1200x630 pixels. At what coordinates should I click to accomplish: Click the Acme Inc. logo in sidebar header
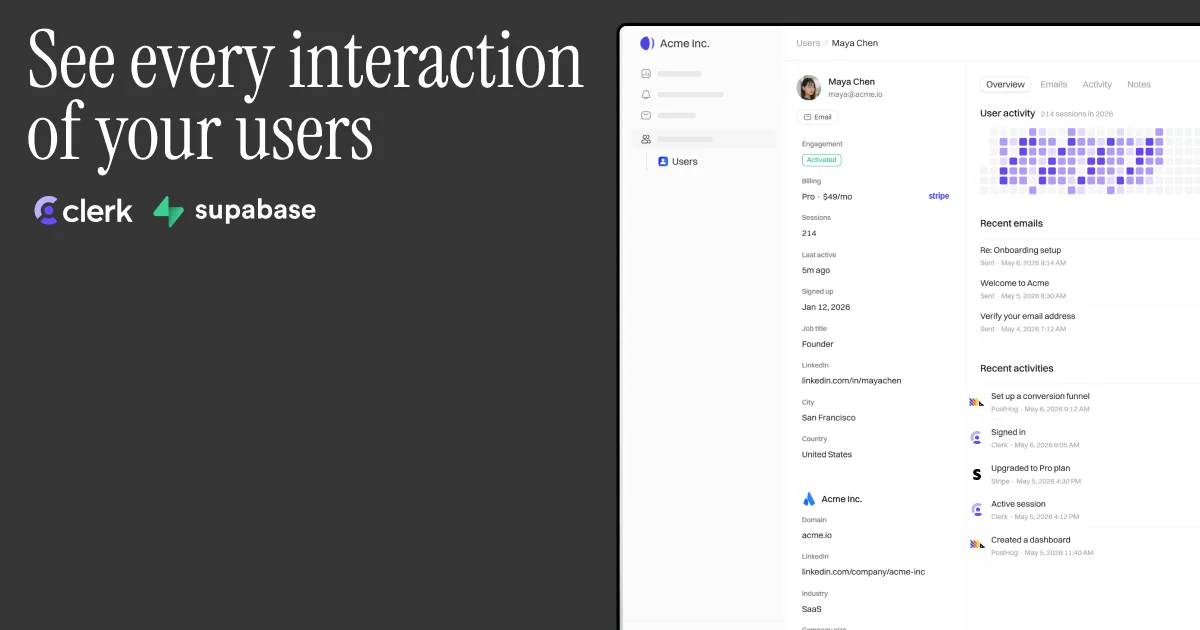click(647, 43)
